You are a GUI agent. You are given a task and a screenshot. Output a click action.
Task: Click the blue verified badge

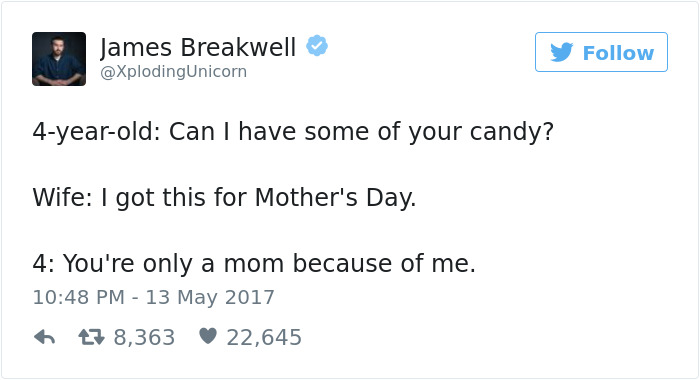tap(317, 46)
